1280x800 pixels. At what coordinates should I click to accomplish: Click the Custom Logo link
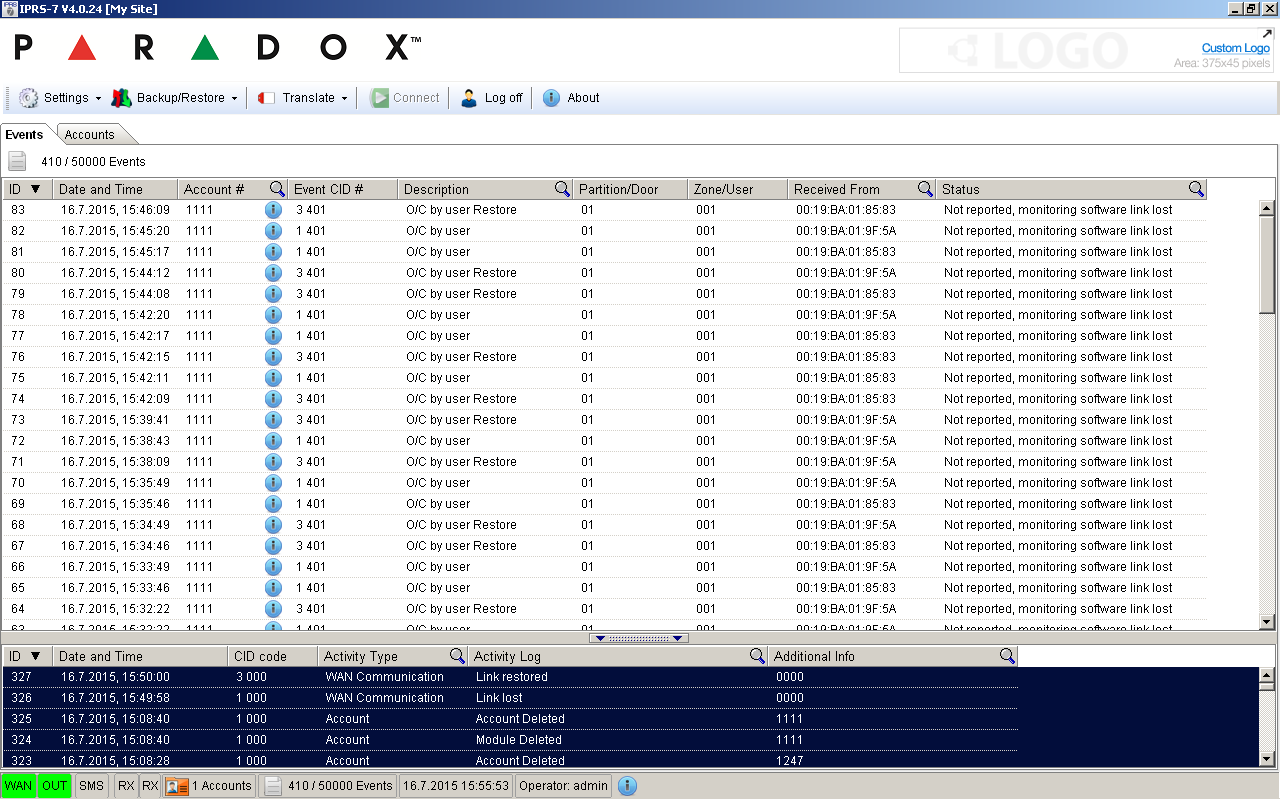click(x=1235, y=48)
